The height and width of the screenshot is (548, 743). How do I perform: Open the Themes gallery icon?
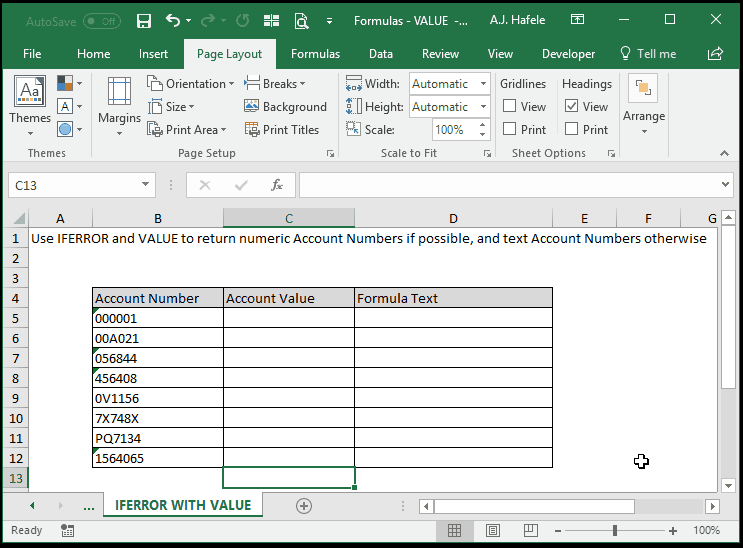30,91
